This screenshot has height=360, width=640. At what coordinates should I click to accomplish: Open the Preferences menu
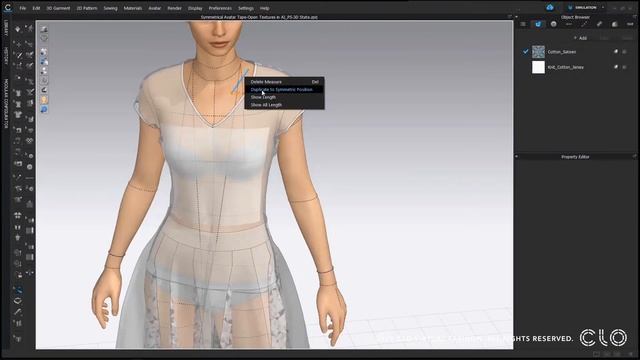pyautogui.click(x=220, y=8)
